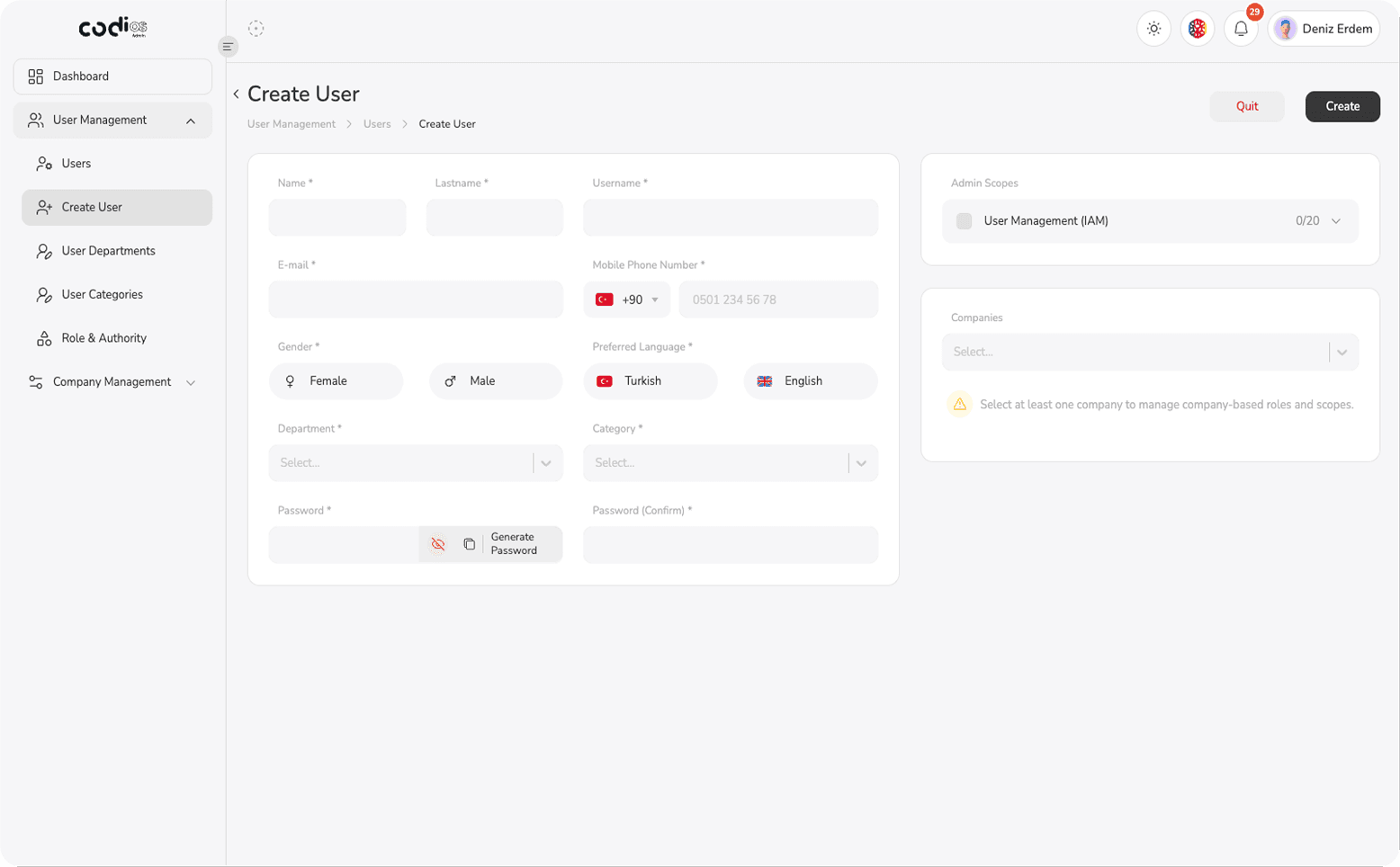This screenshot has width=1400, height=867.
Task: Click the 29 notification badge
Action: (x=1254, y=12)
